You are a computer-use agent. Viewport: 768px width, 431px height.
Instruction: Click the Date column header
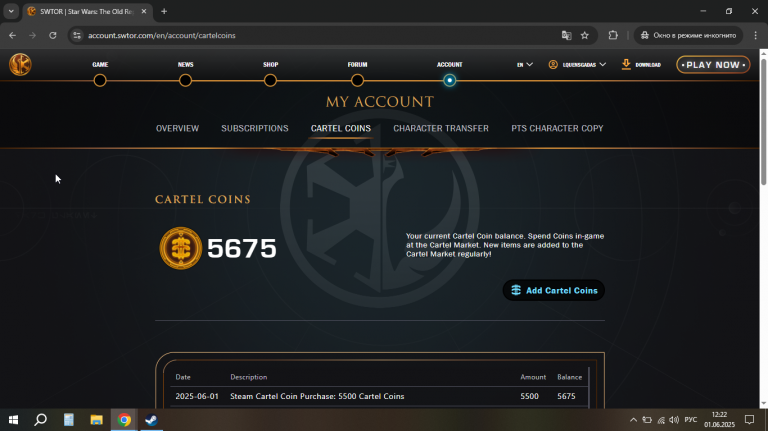[183, 377]
